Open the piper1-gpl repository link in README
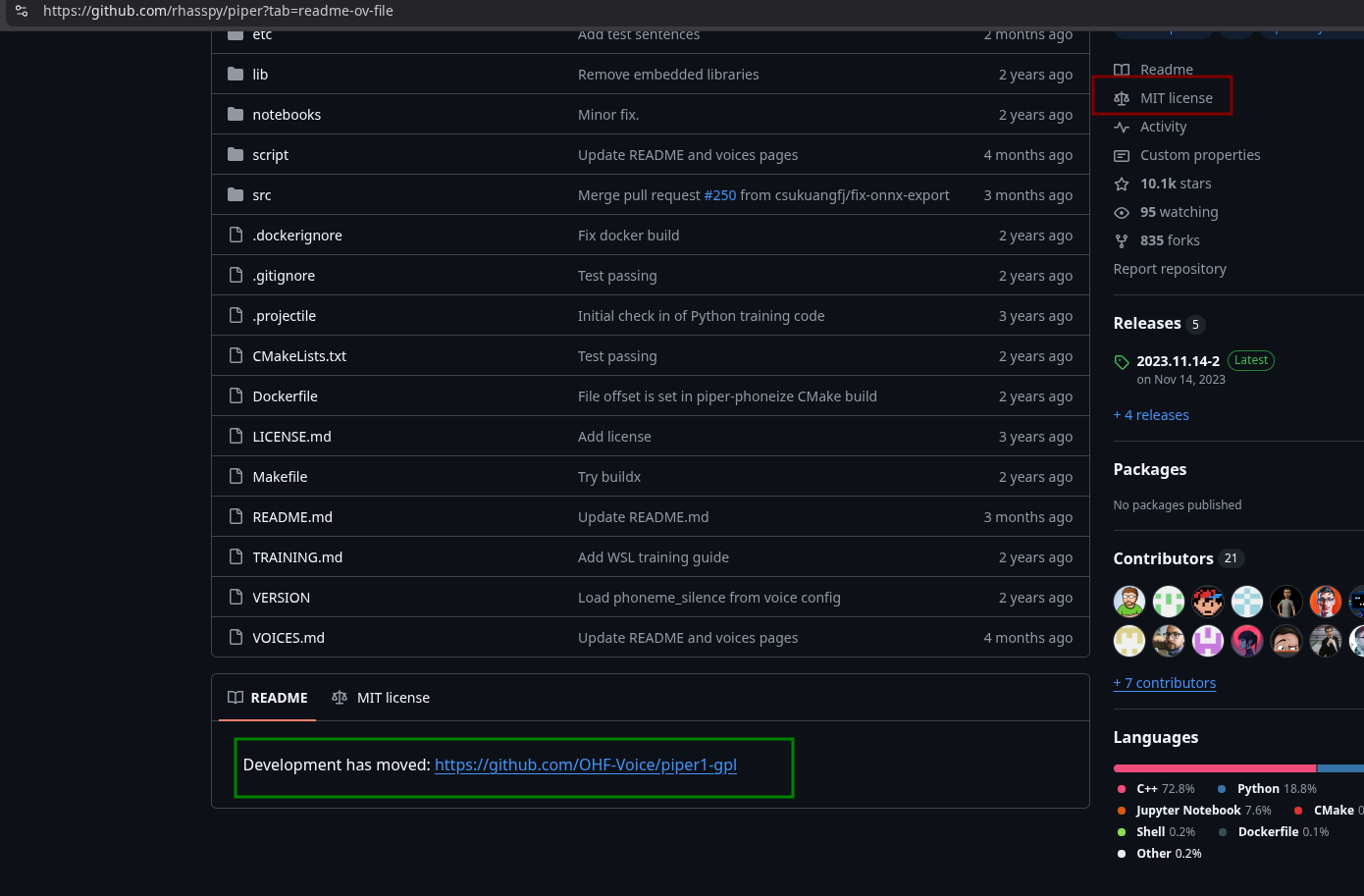 tap(586, 764)
